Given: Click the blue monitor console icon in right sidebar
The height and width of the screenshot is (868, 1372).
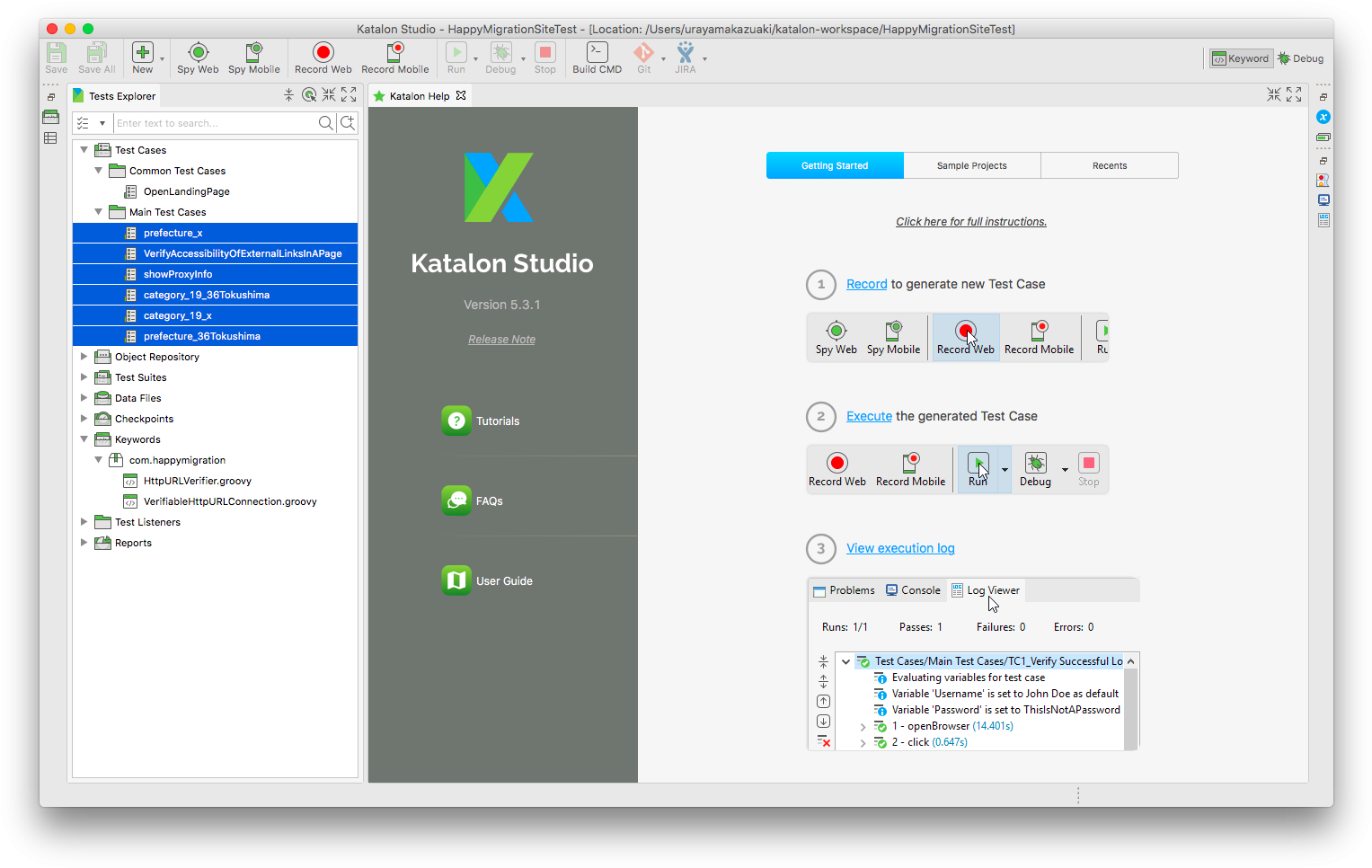Looking at the screenshot, I should click(x=1323, y=199).
